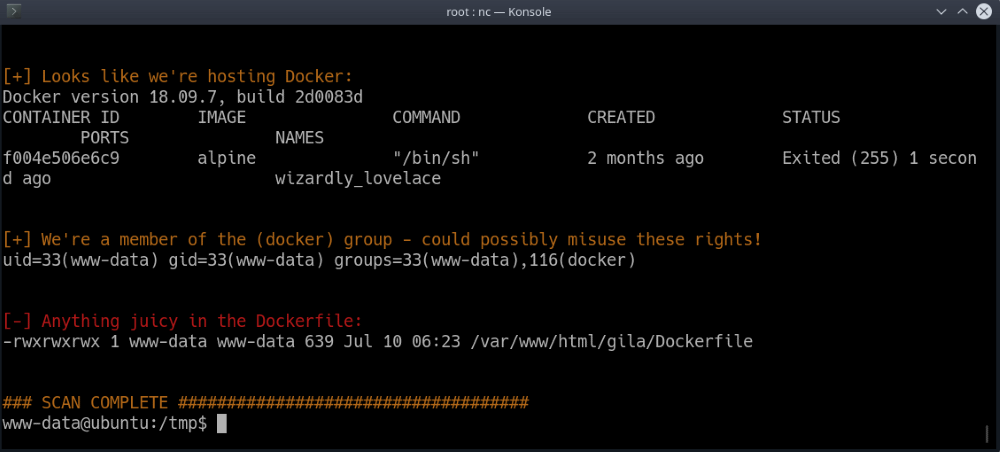1000x452 pixels.
Task: Click the alpine image name
Action: pos(227,158)
